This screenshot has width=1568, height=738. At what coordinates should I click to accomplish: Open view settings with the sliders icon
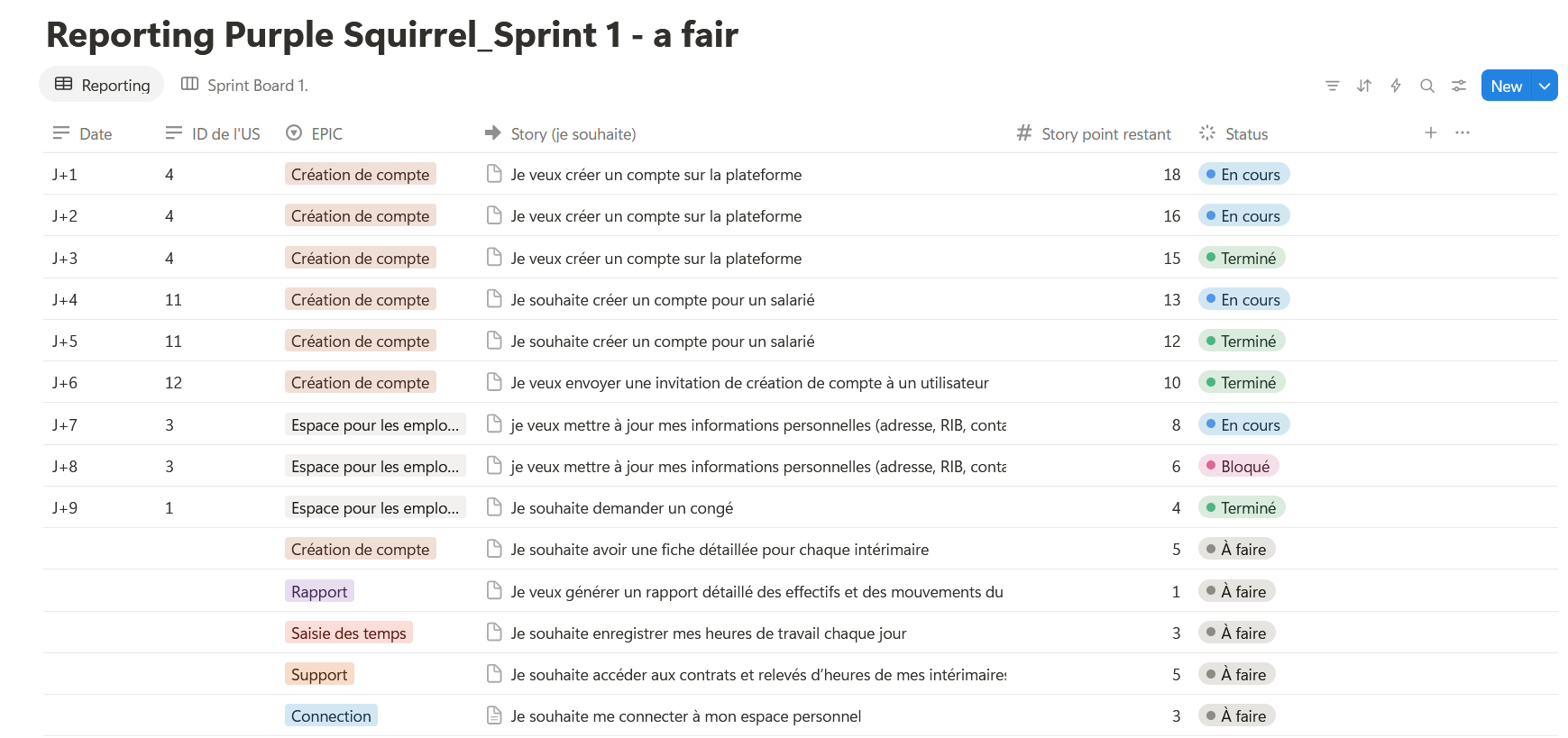[1459, 86]
